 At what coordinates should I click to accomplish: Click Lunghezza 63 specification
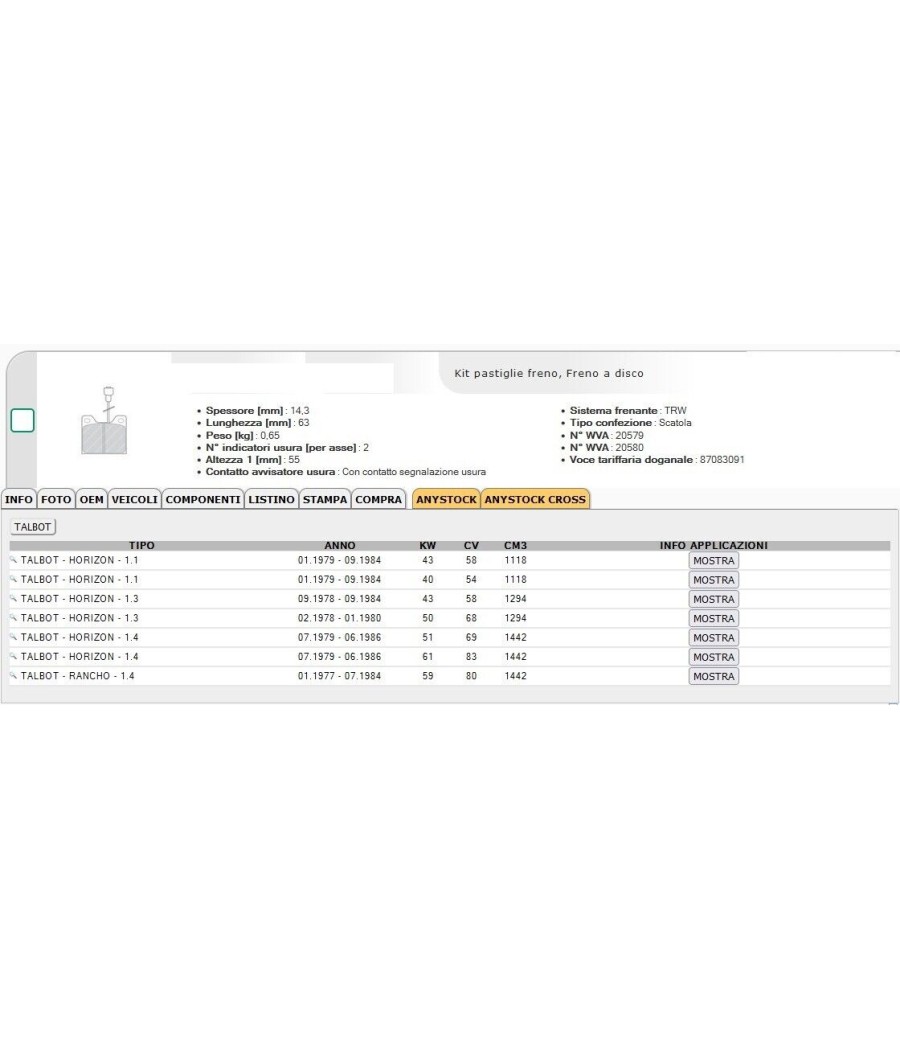(x=257, y=423)
